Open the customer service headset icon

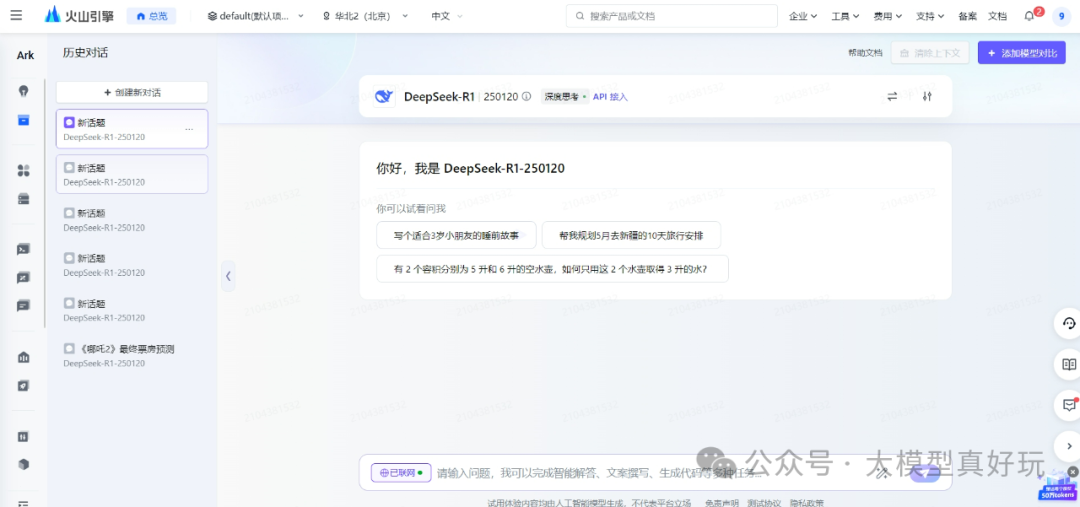(1069, 323)
